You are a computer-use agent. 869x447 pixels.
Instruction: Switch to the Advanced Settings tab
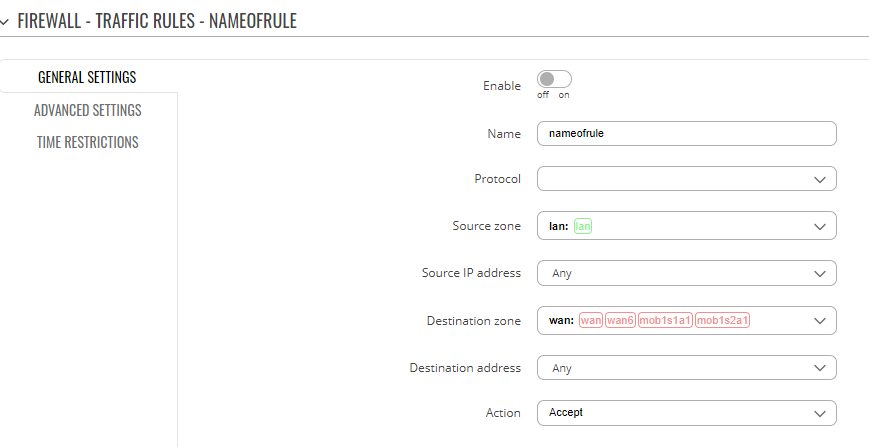pos(88,110)
